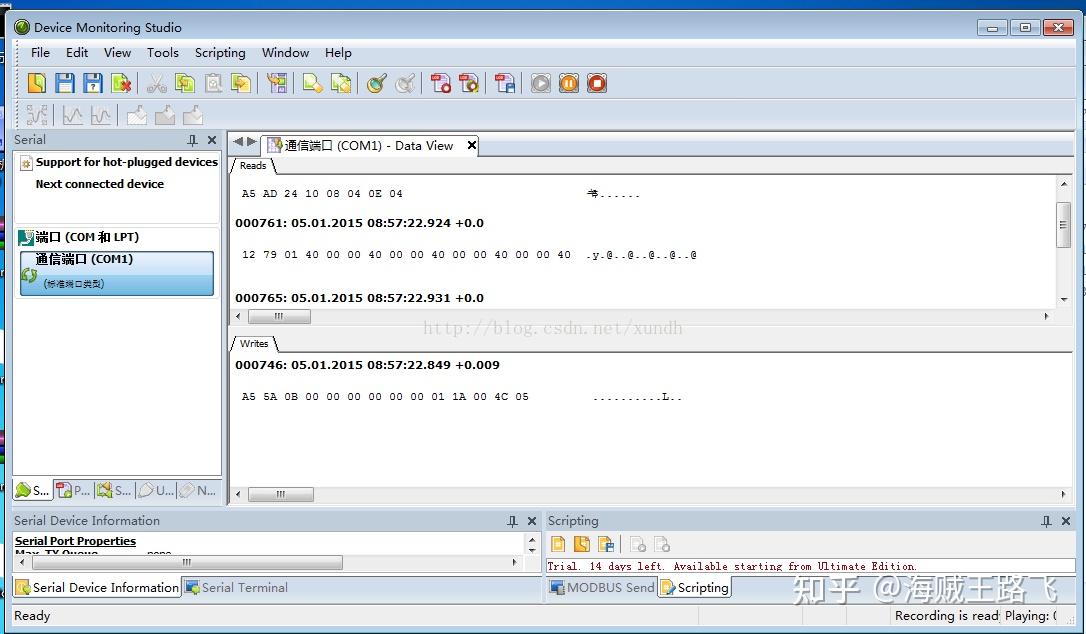The image size is (1086, 634).
Task: Click the document with highlighter icon
Action: [312, 83]
